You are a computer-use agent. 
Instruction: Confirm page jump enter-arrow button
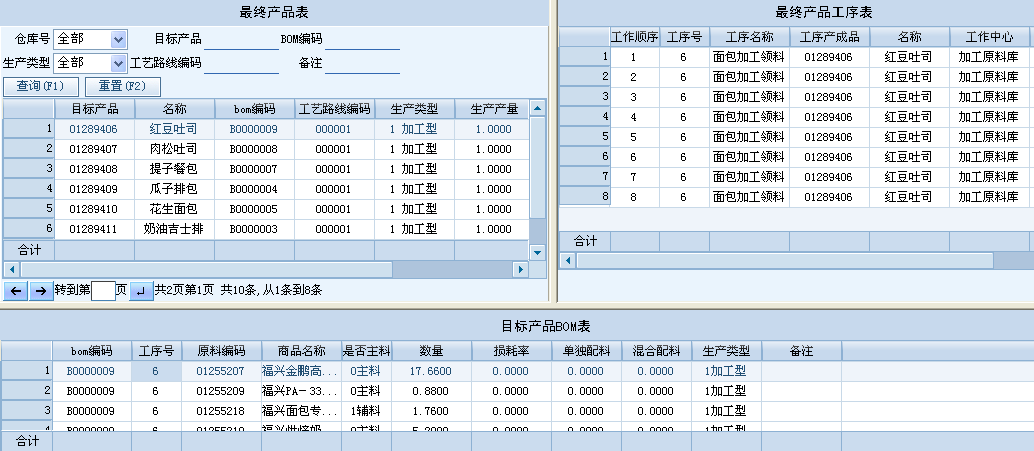pyautogui.click(x=141, y=291)
